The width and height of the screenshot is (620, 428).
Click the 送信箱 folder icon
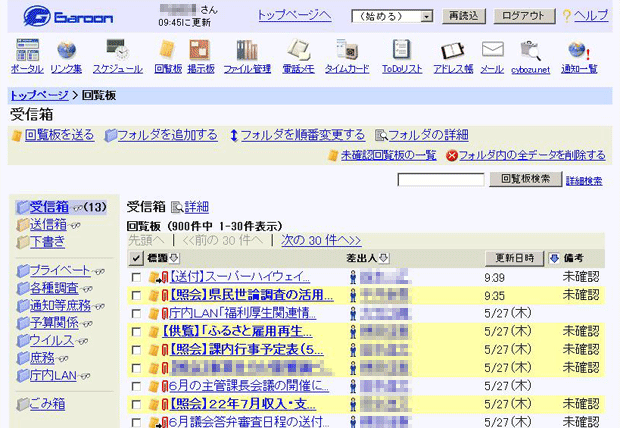point(23,225)
